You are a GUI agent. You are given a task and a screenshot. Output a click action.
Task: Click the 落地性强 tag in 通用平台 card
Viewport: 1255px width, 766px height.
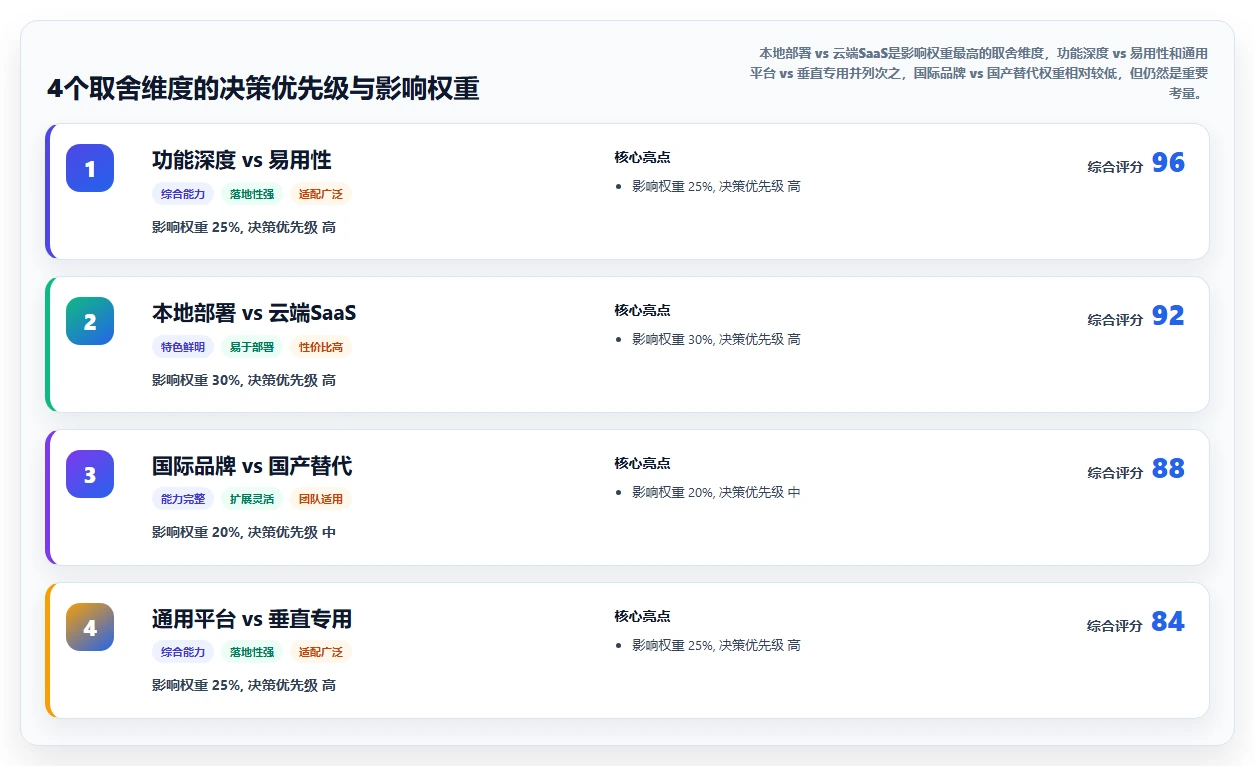(252, 652)
